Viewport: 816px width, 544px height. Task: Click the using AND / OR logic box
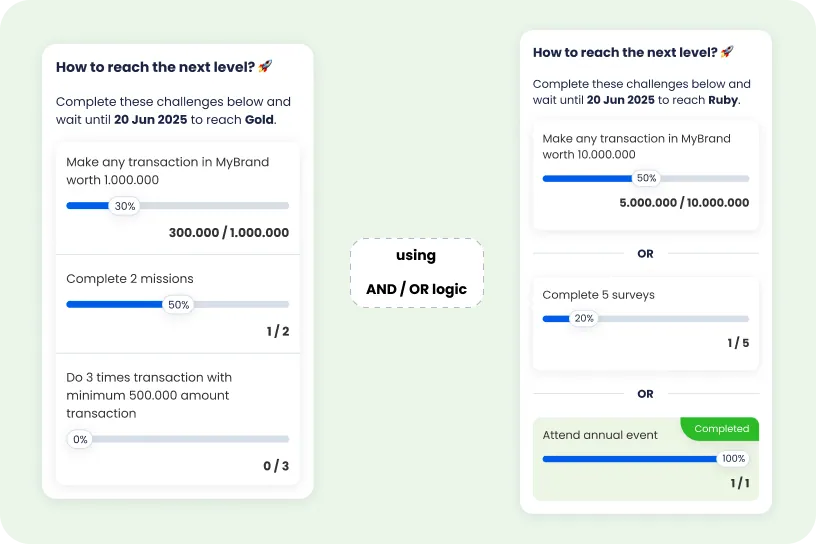(416, 273)
